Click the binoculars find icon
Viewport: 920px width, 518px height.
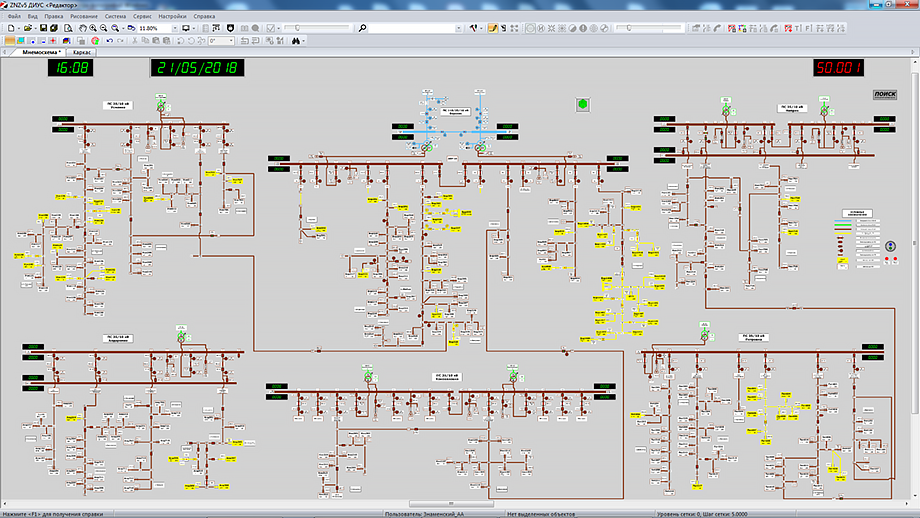[x=295, y=41]
